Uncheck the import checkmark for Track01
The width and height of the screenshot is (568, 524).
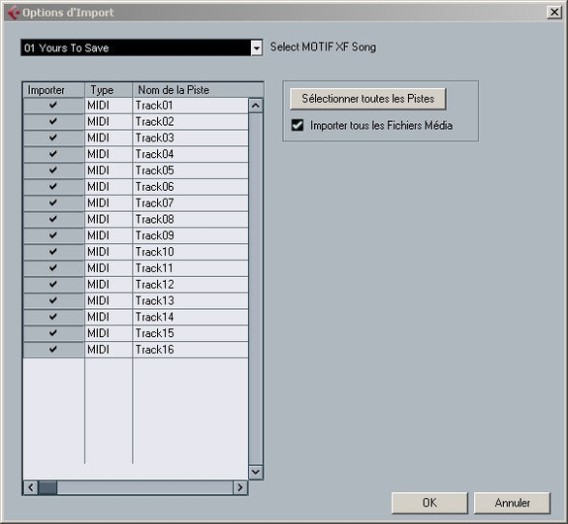[x=53, y=105]
